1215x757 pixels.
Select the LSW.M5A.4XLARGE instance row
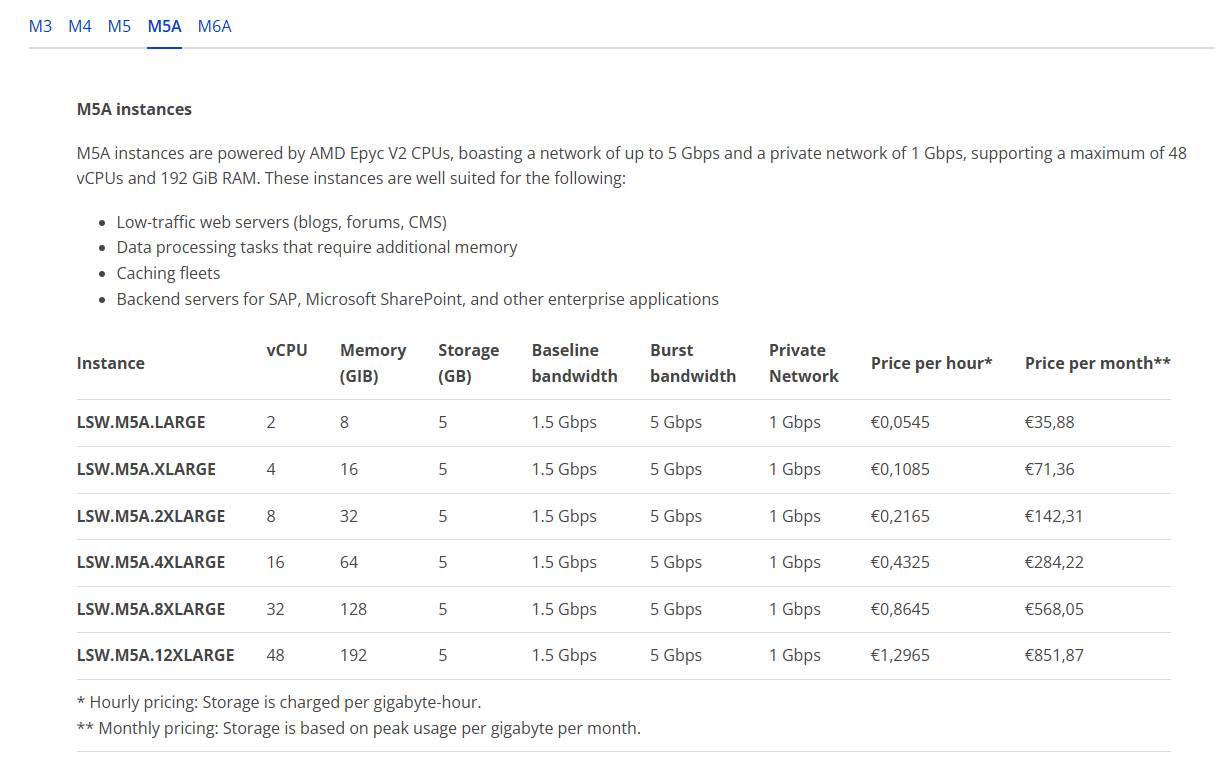point(623,562)
